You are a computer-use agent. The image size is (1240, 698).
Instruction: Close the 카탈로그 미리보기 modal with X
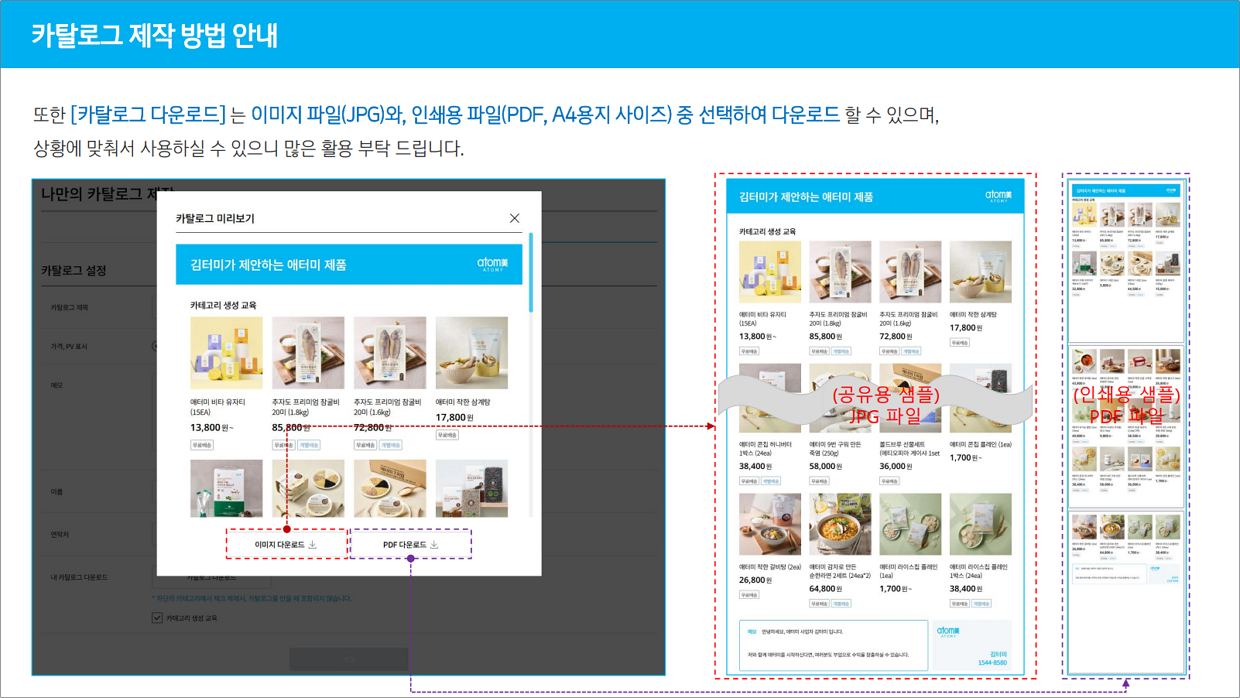(514, 218)
